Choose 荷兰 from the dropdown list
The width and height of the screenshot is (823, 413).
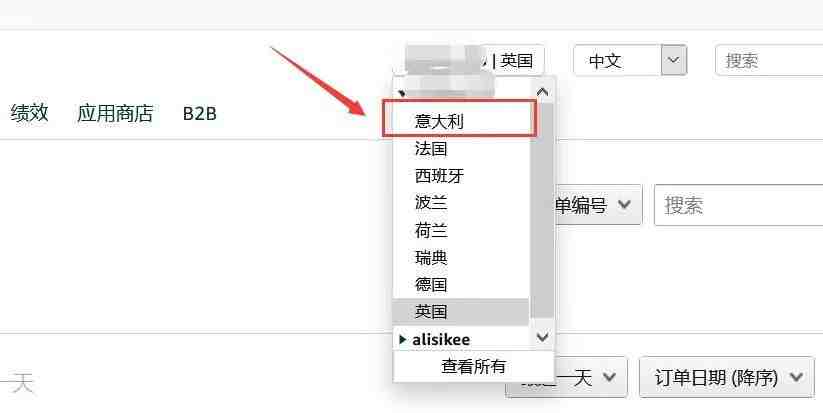pyautogui.click(x=461, y=230)
